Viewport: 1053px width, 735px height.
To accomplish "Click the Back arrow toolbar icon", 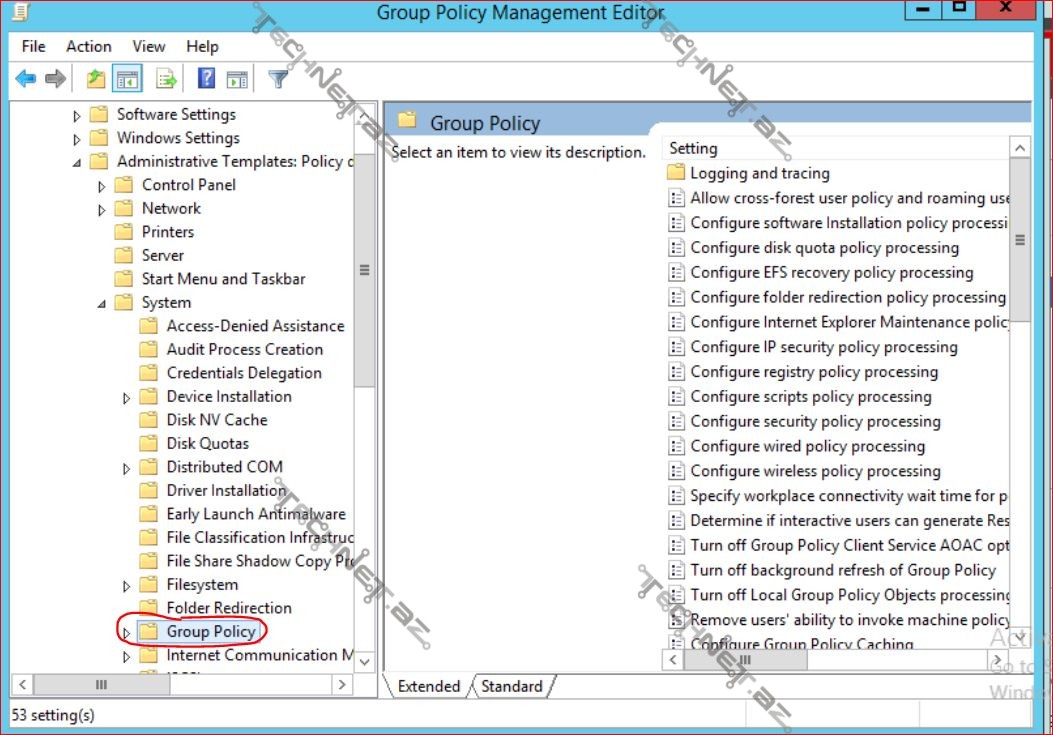I will tap(26, 79).
